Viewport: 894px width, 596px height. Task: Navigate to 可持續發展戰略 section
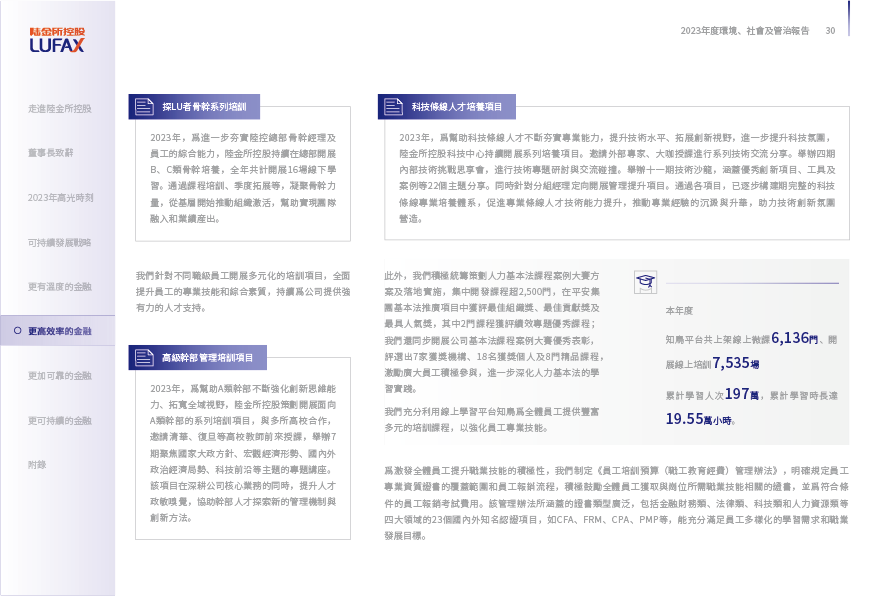pos(60,242)
